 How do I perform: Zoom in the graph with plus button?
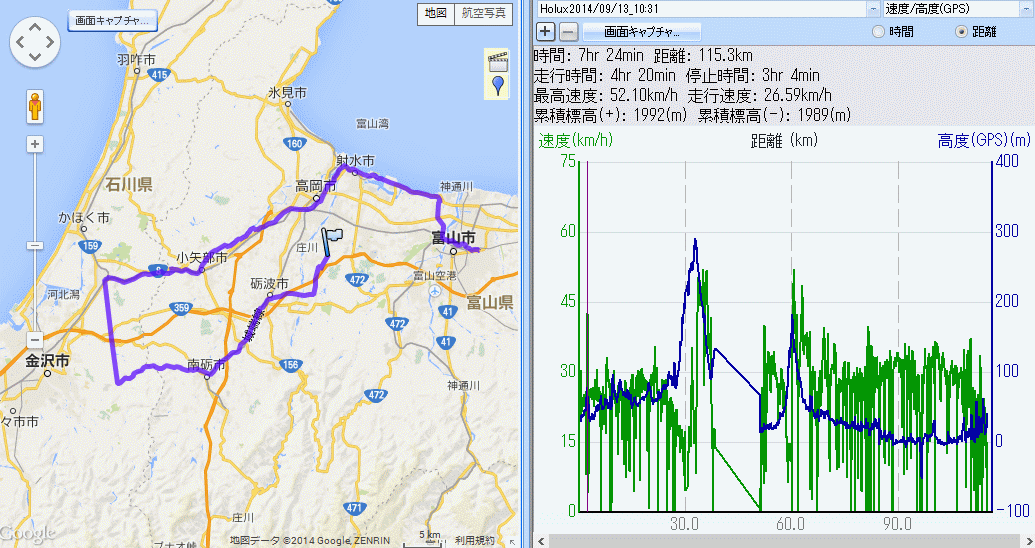pos(546,31)
